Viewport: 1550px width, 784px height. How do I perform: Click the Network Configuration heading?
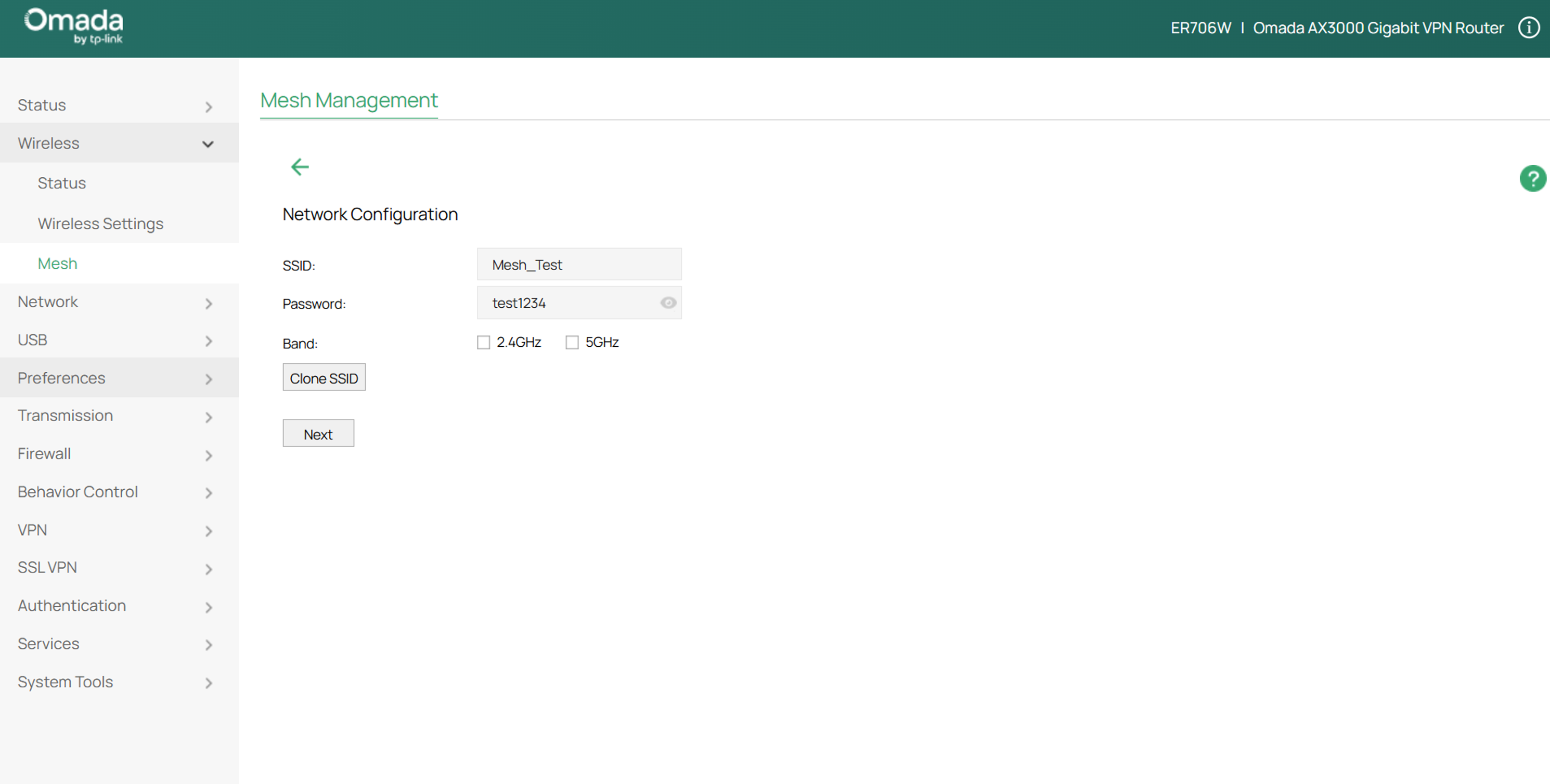(x=370, y=215)
